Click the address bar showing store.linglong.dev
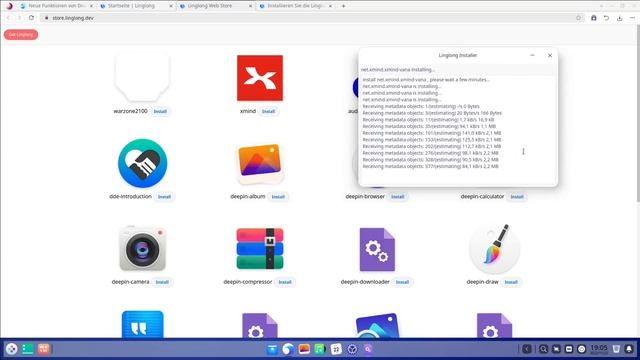The height and width of the screenshot is (360, 640). pyautogui.click(x=312, y=18)
